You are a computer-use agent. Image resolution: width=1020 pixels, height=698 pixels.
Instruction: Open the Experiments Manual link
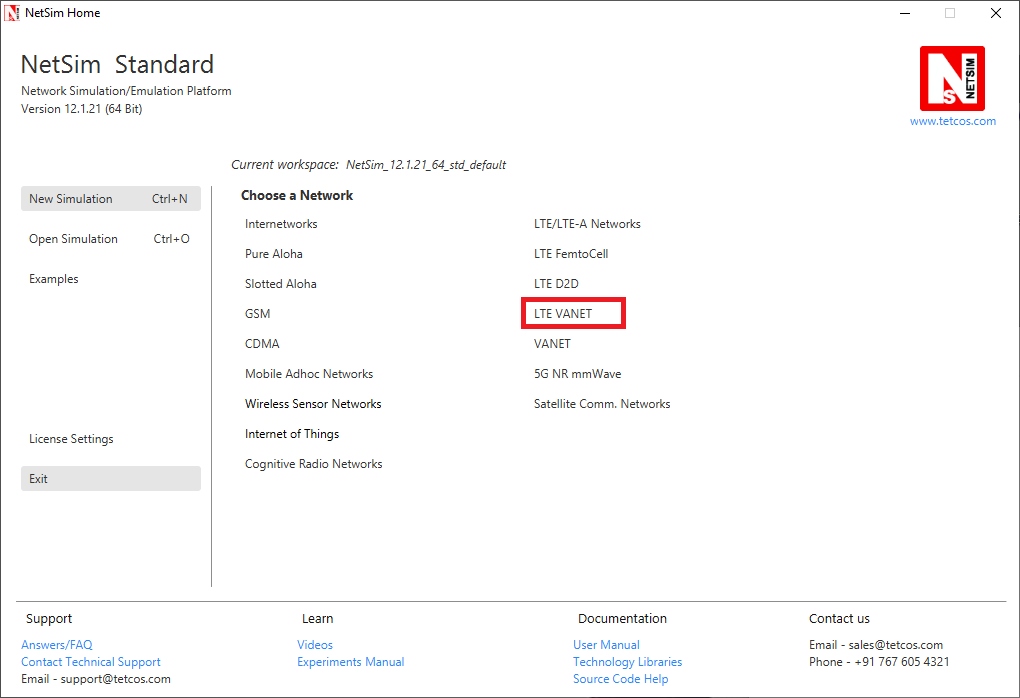coord(351,662)
